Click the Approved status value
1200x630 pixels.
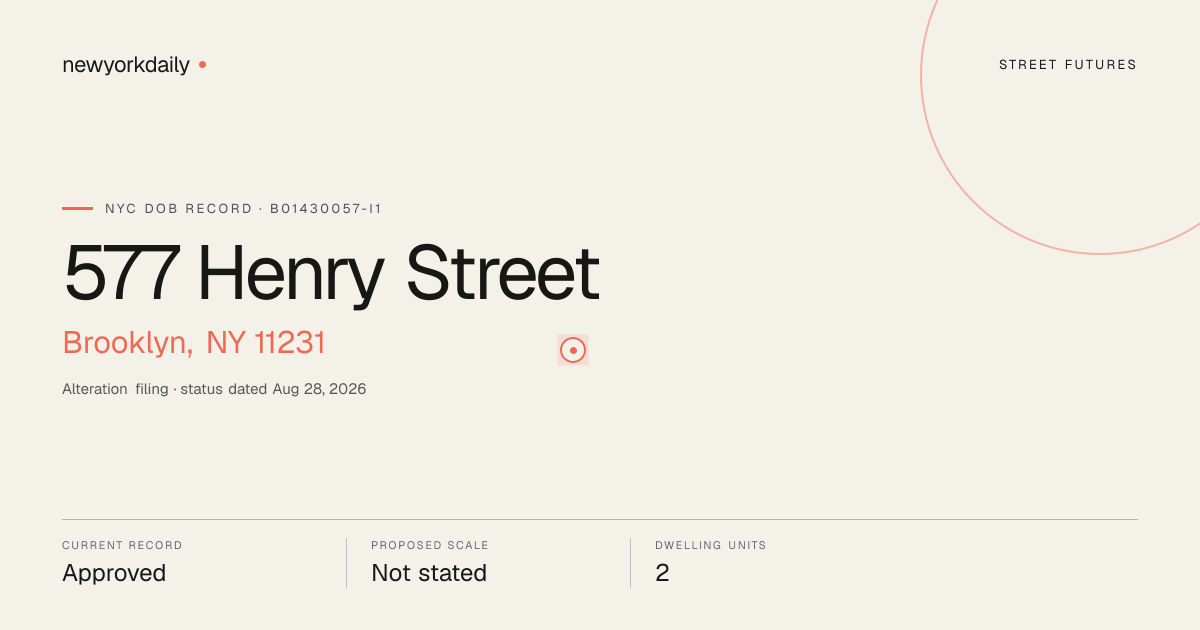click(114, 573)
